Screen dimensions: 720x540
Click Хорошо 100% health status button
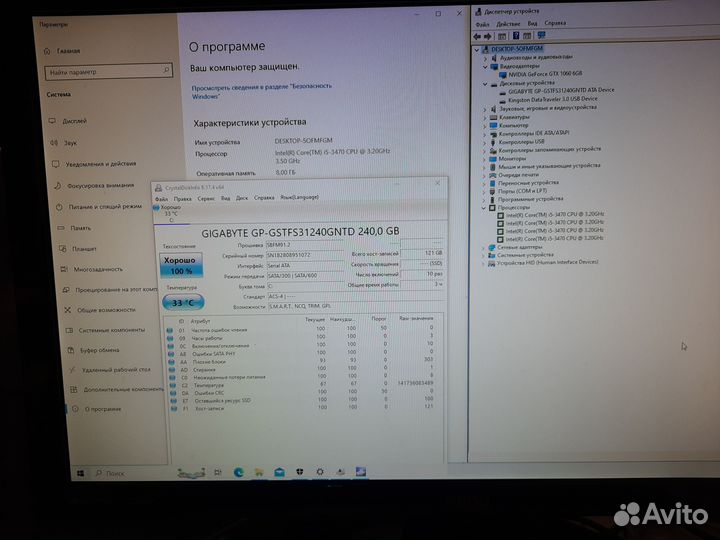coord(181,265)
